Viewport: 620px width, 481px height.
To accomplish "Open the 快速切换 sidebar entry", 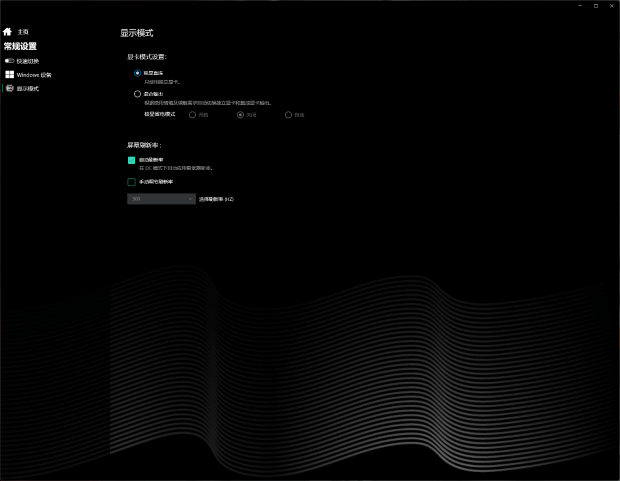I will (28, 61).
